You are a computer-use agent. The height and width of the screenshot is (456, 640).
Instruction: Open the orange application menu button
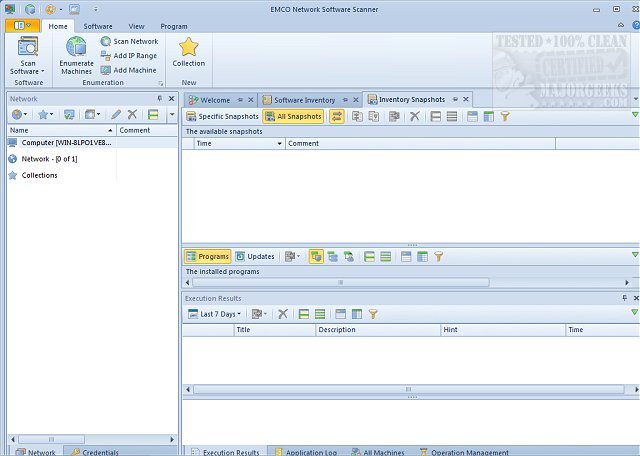(22, 26)
